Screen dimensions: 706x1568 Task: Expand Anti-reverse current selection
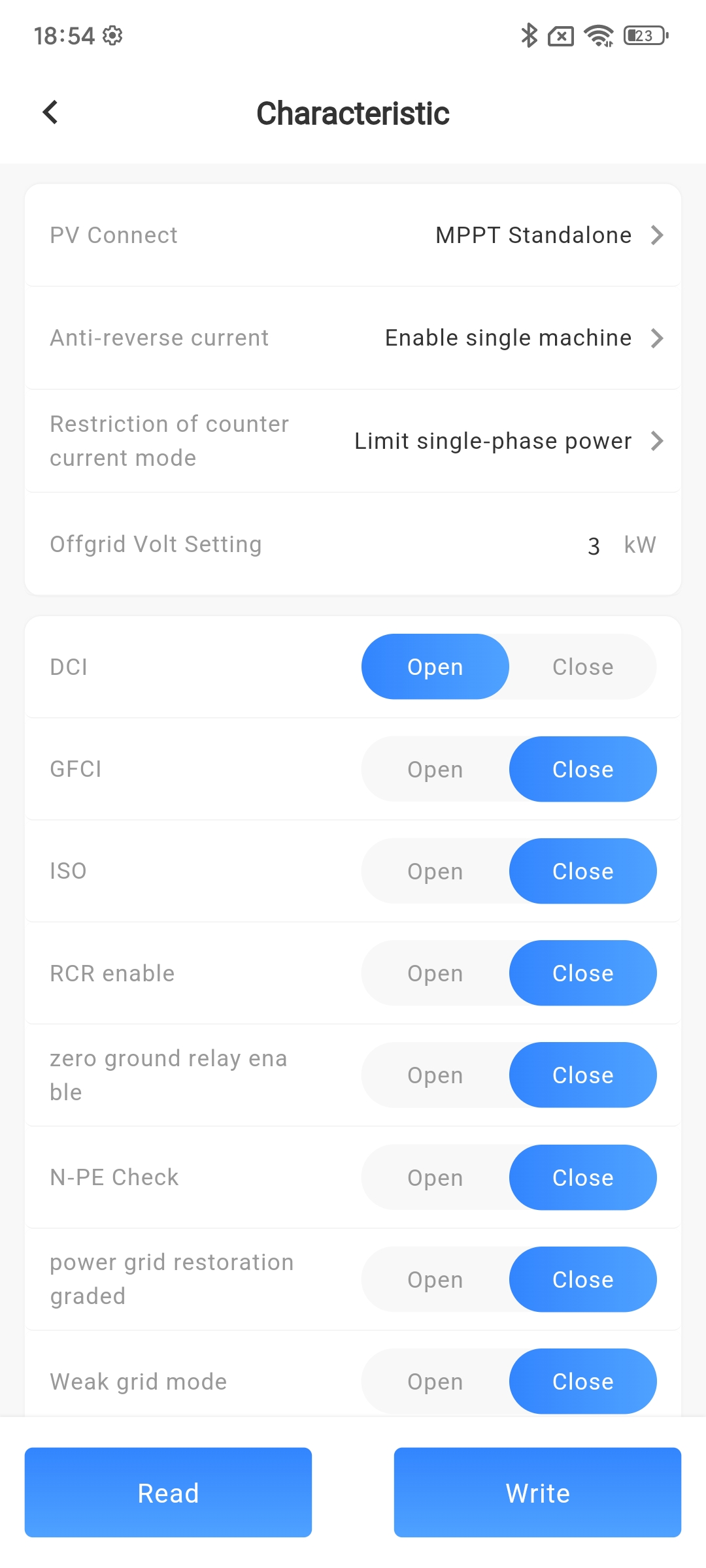(657, 338)
